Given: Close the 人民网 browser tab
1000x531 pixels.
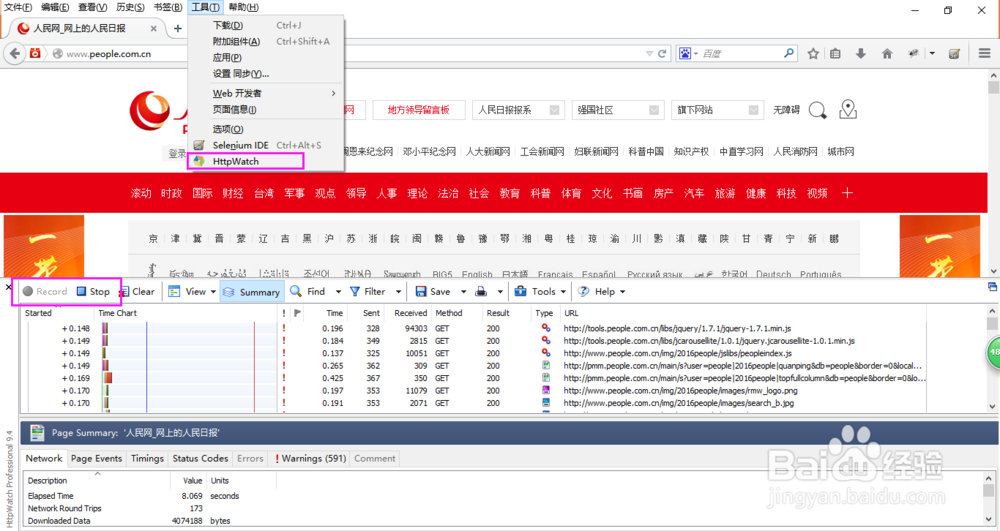Looking at the screenshot, I should click(x=153, y=28).
